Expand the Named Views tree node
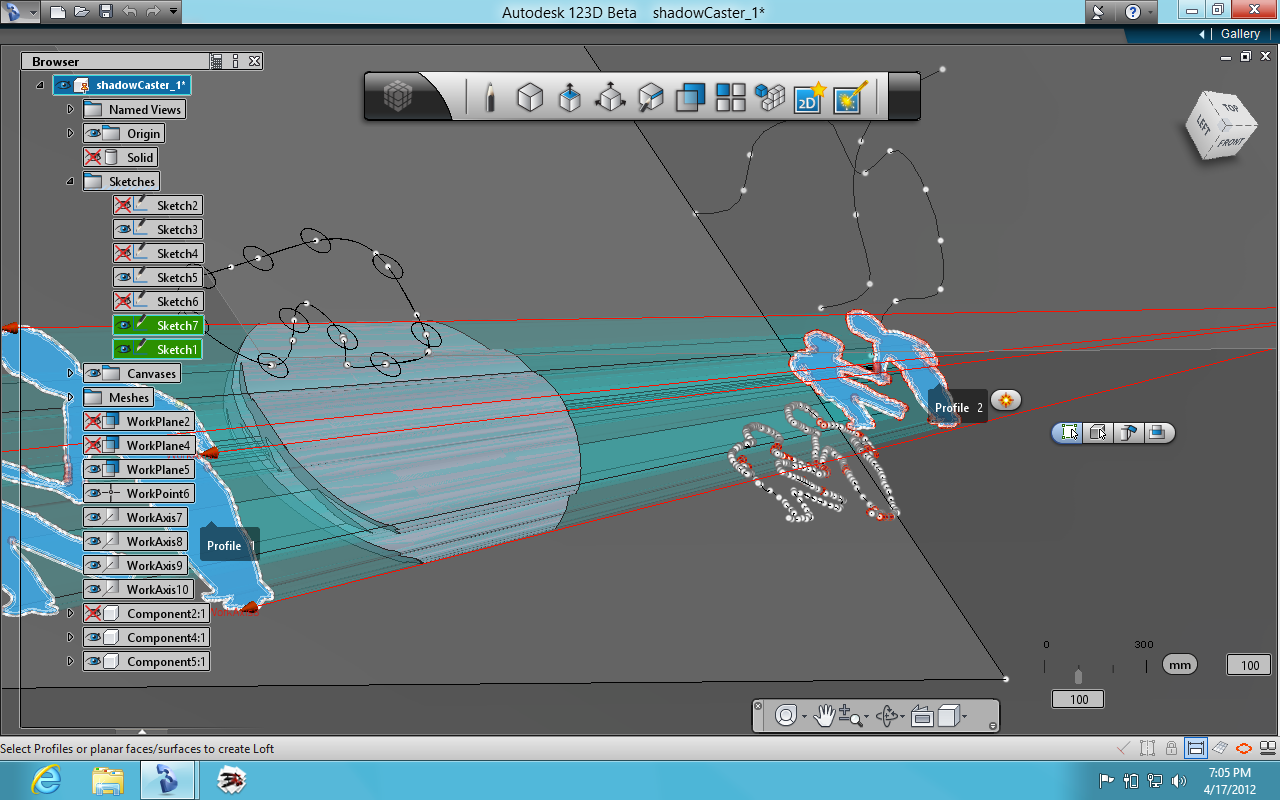Screen dimensions: 1280x800 click(70, 109)
